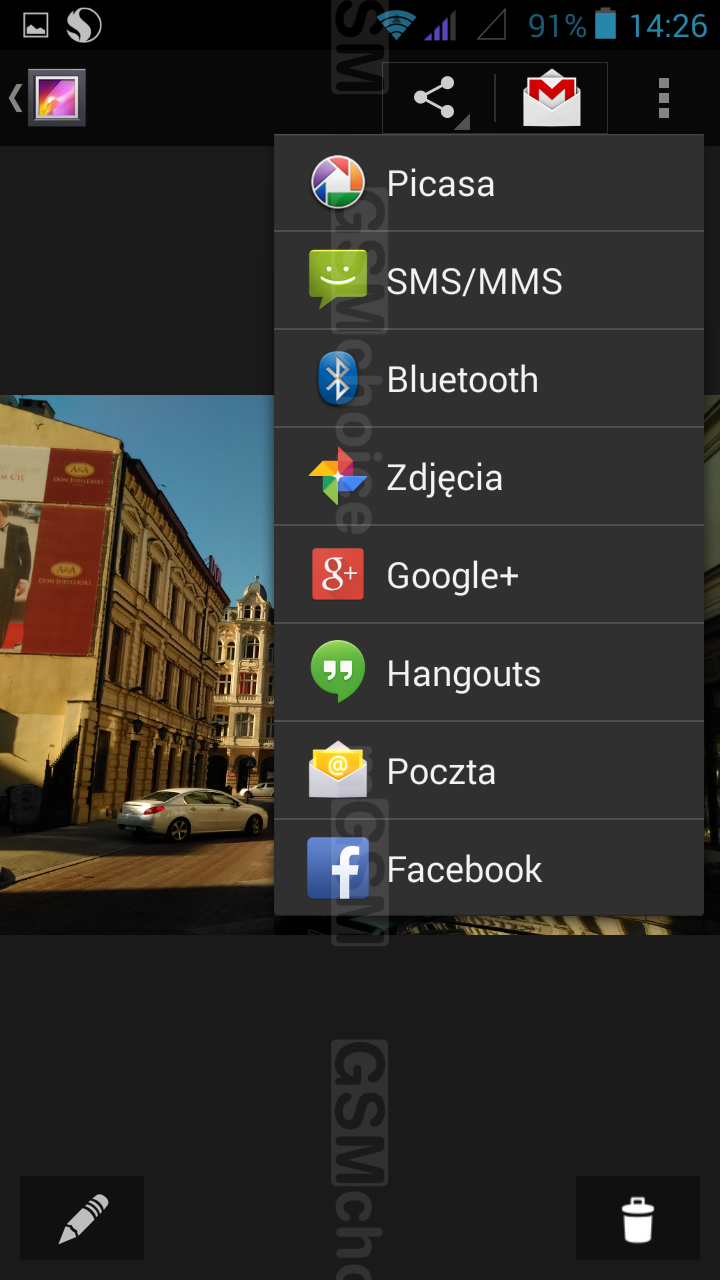Screen dimensions: 720x1280
Task: Select the Google+ text entry
Action: pyautogui.click(x=453, y=576)
